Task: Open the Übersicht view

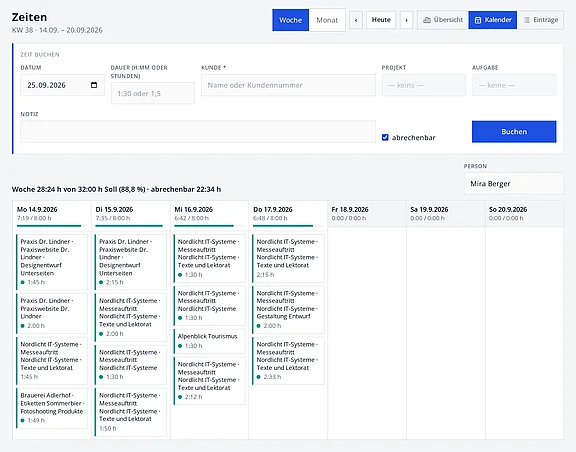Action: click(x=443, y=20)
